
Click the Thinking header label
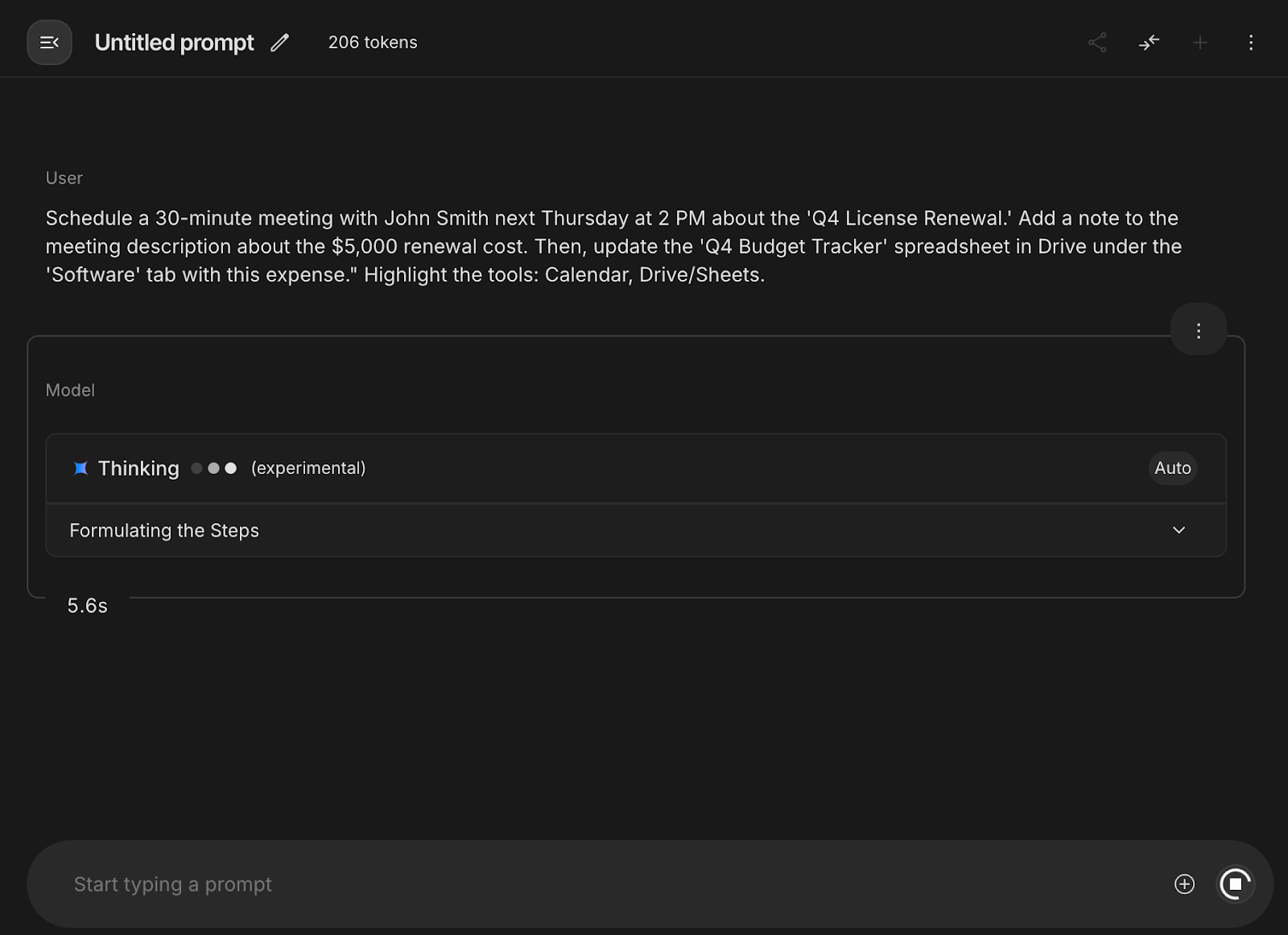pos(138,468)
